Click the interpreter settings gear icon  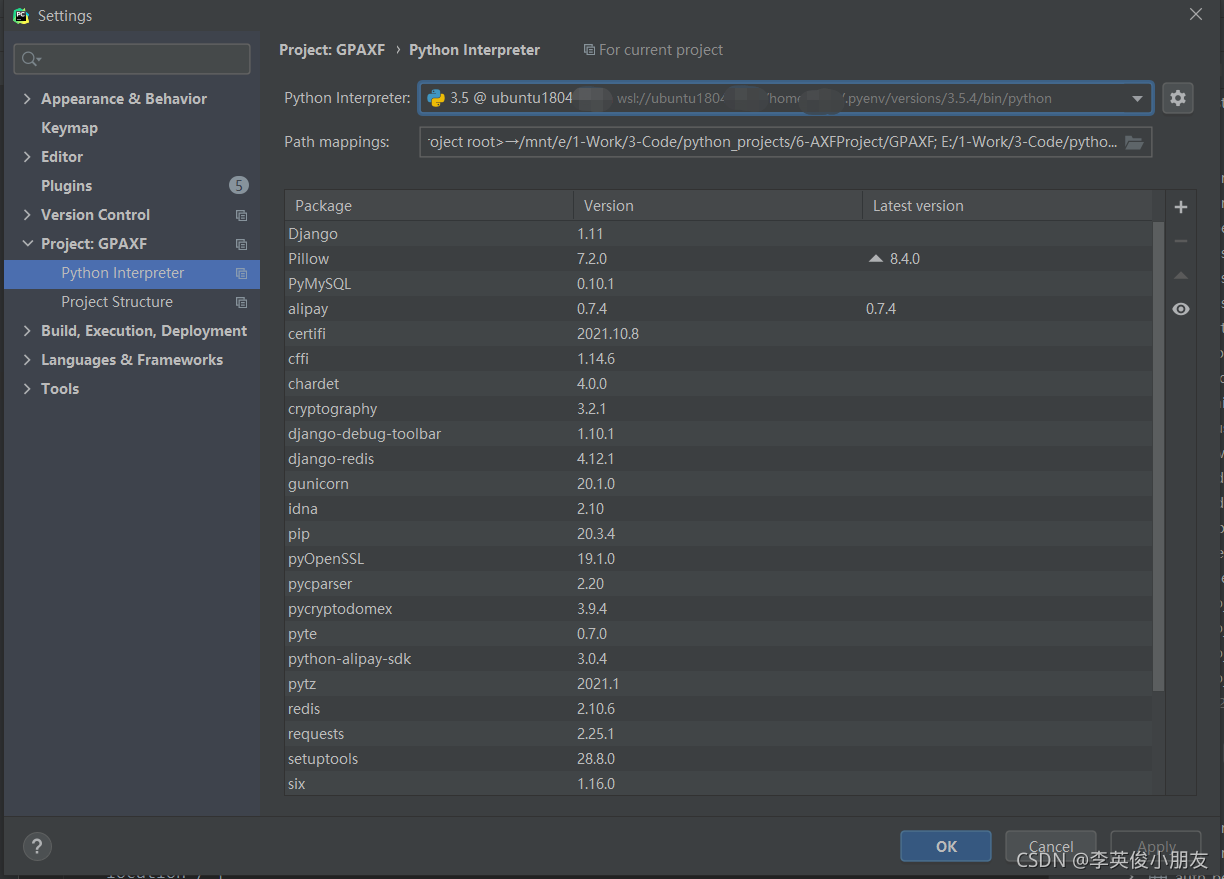[x=1178, y=98]
